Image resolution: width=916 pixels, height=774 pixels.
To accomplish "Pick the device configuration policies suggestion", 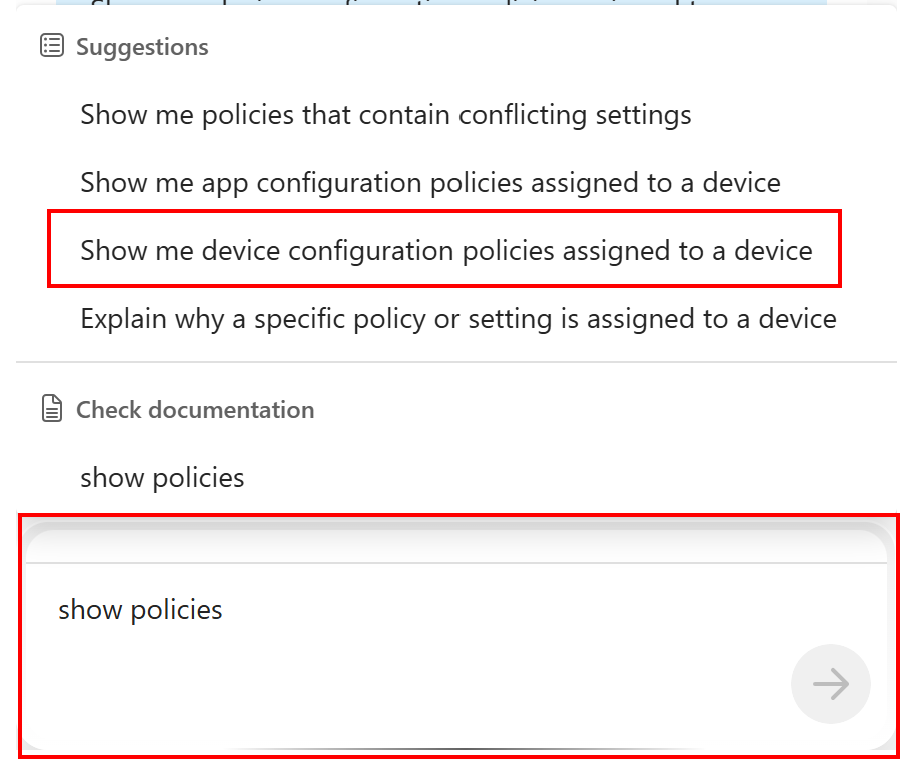I will (x=446, y=250).
